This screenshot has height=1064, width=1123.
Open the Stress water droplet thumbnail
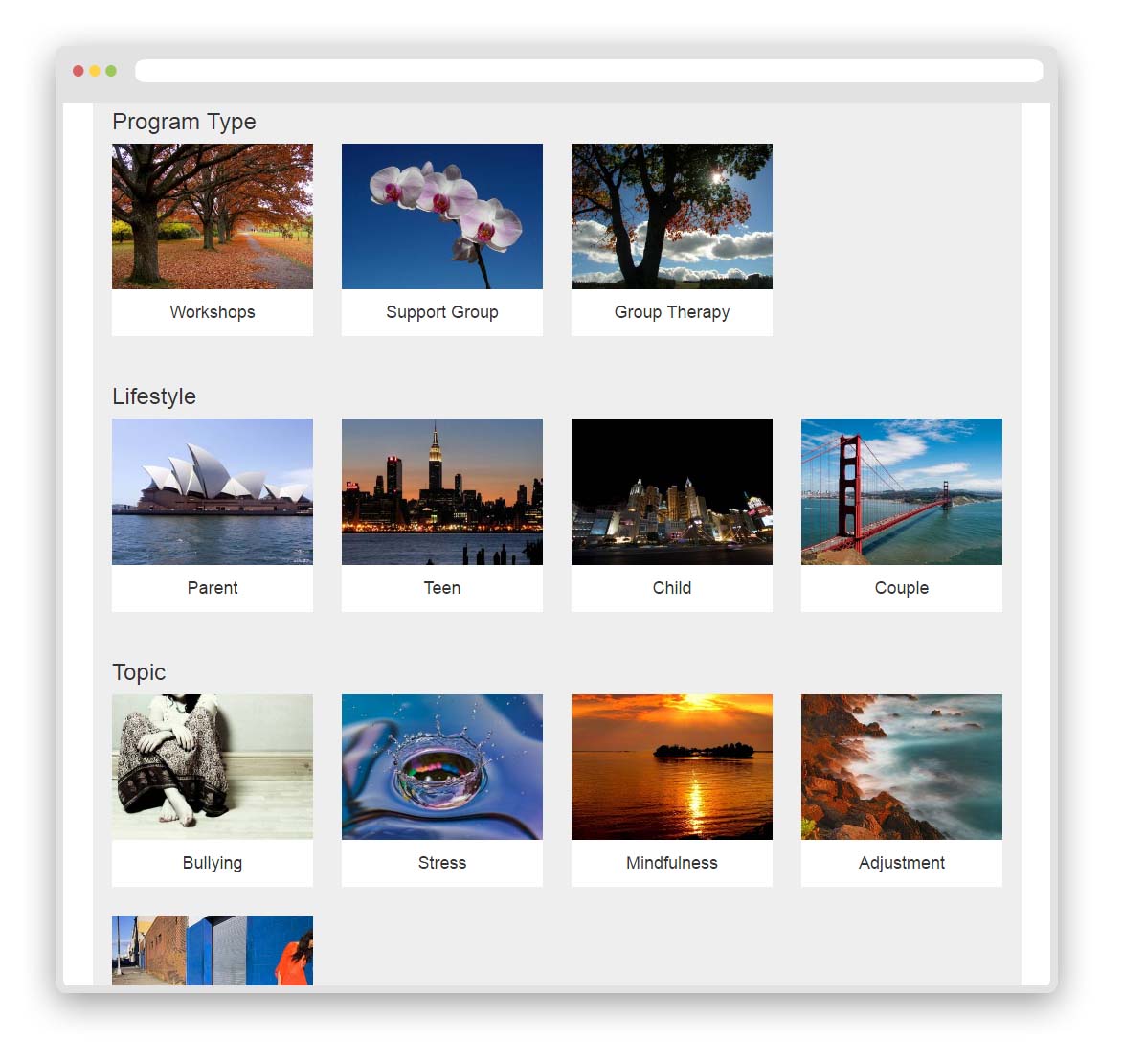pos(442,767)
